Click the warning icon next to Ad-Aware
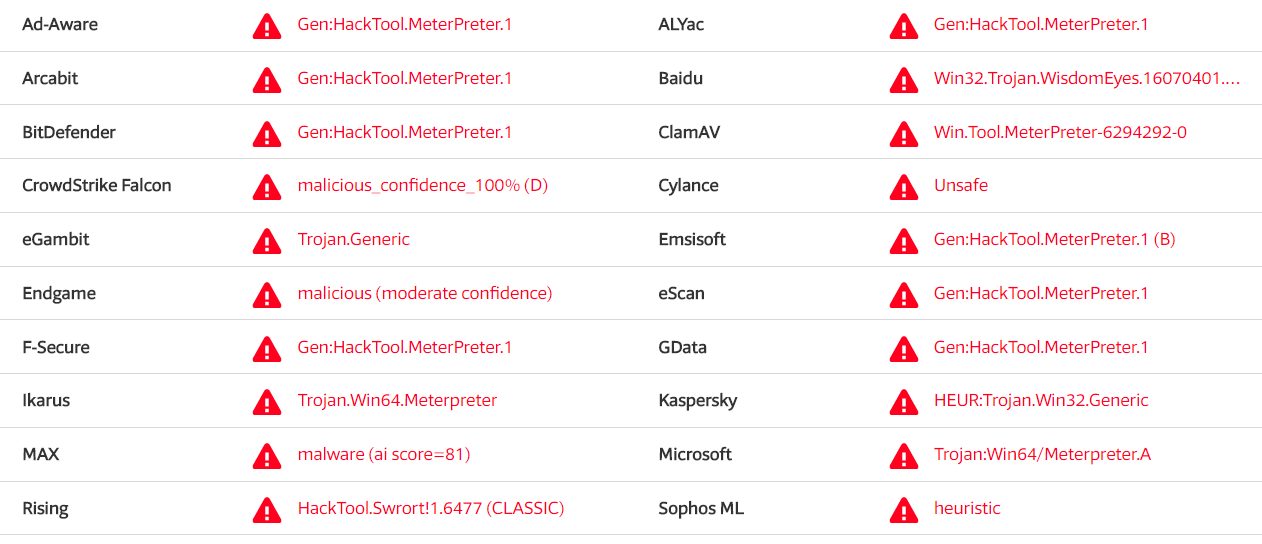 [267, 25]
